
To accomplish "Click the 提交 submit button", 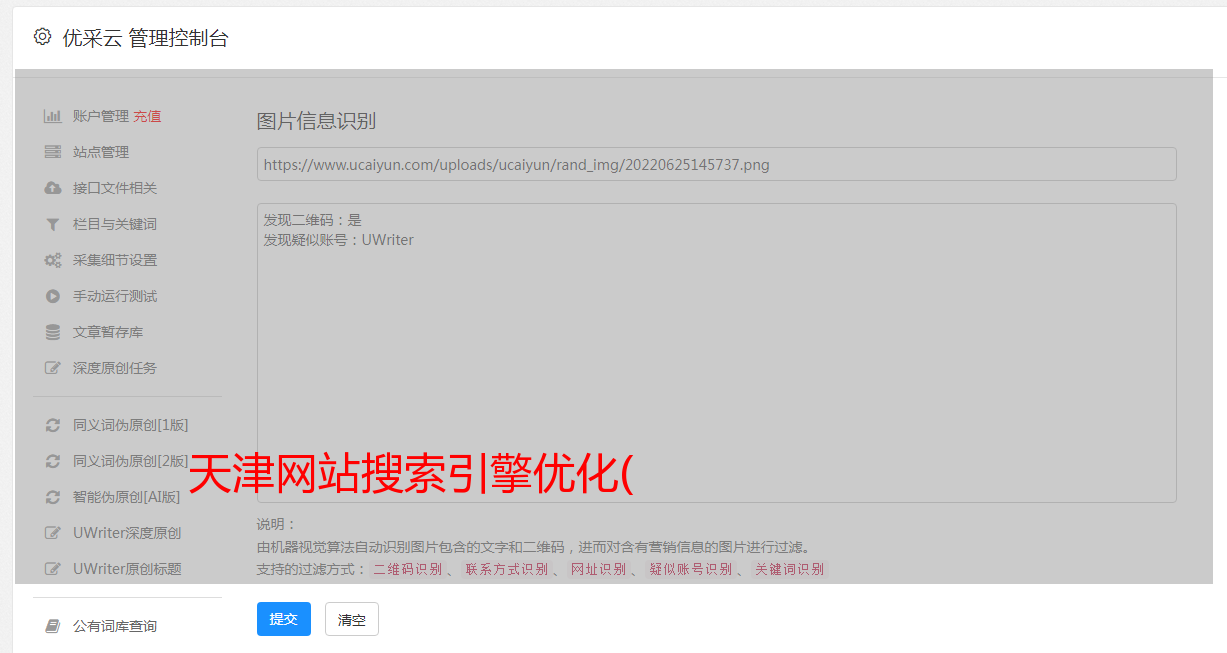I will [x=284, y=619].
